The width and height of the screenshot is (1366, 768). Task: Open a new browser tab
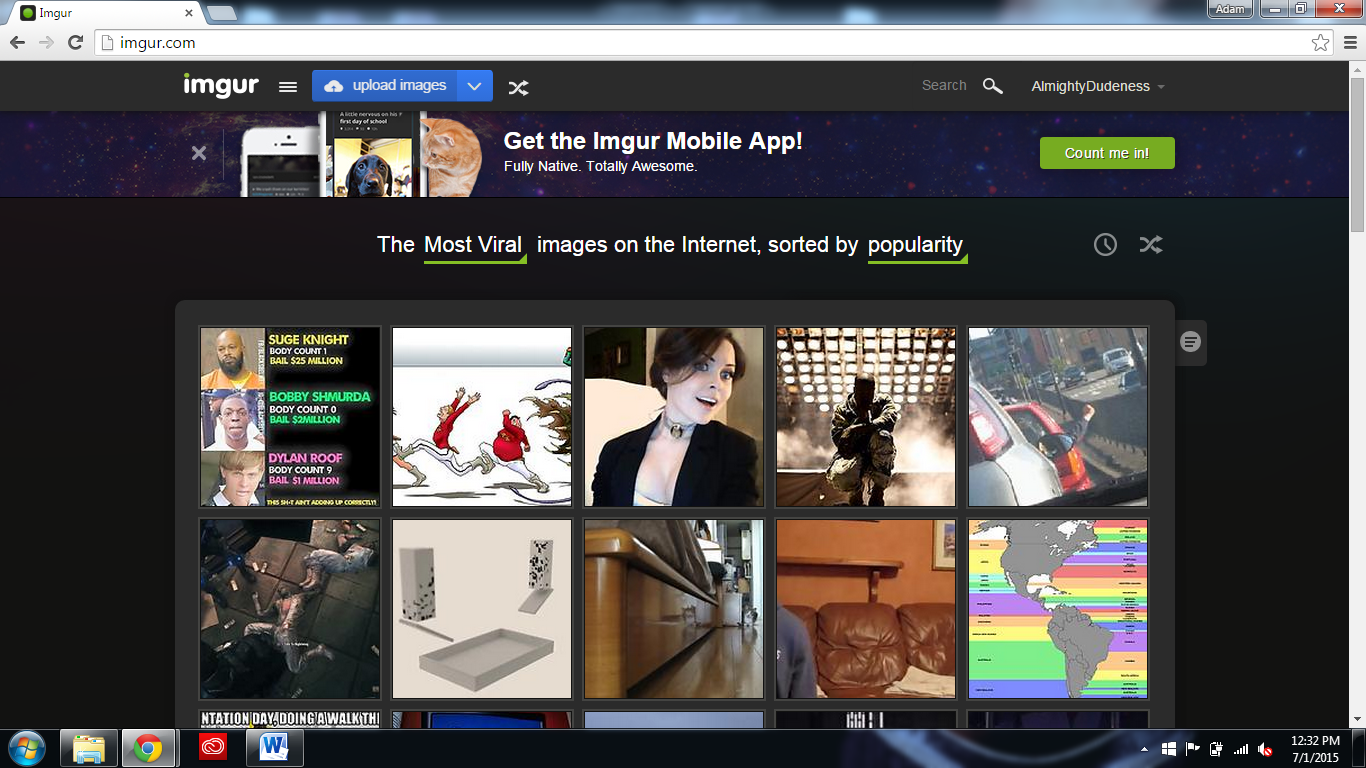221,13
